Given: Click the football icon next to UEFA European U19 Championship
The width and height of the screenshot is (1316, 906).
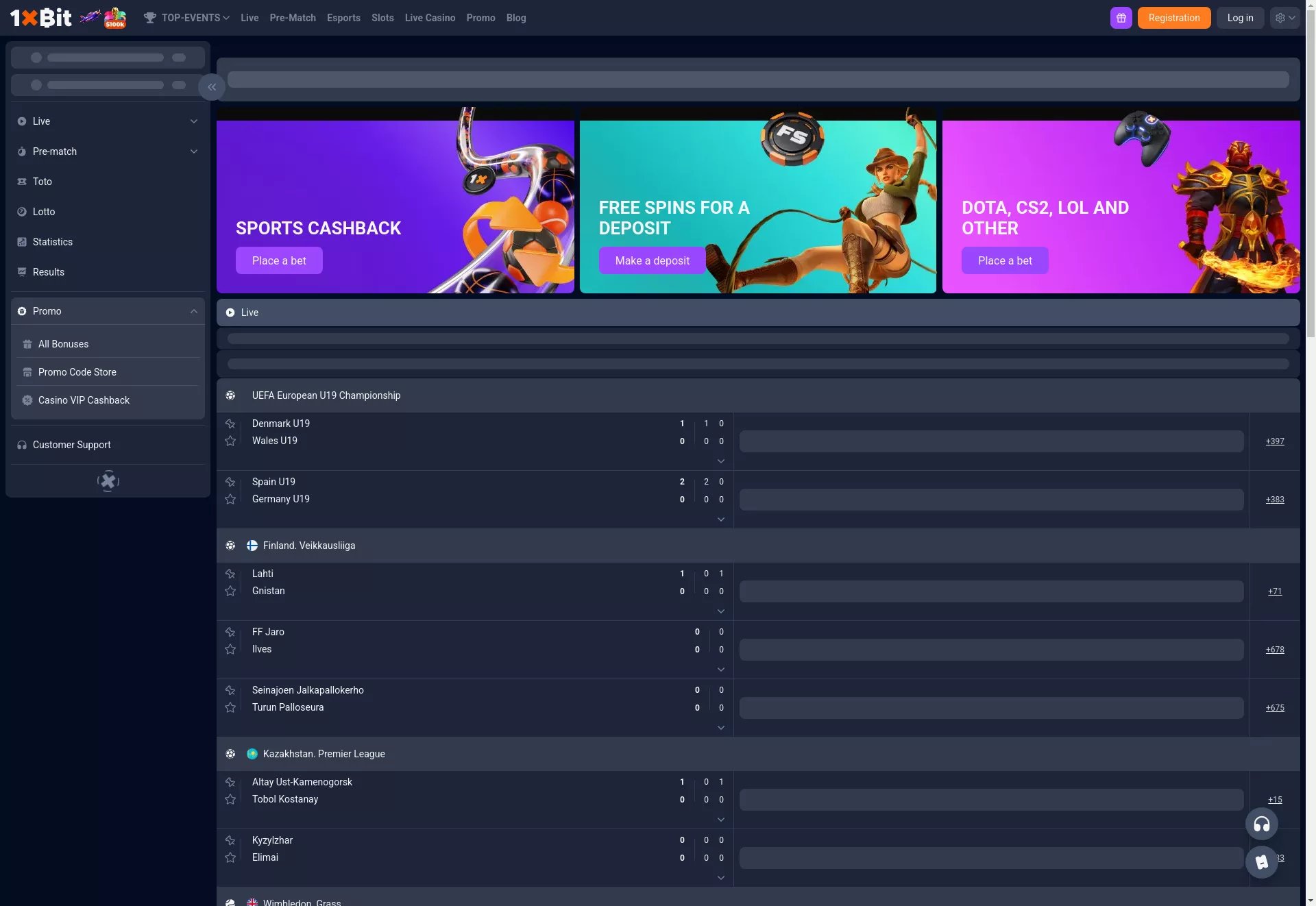Looking at the screenshot, I should pos(230,395).
